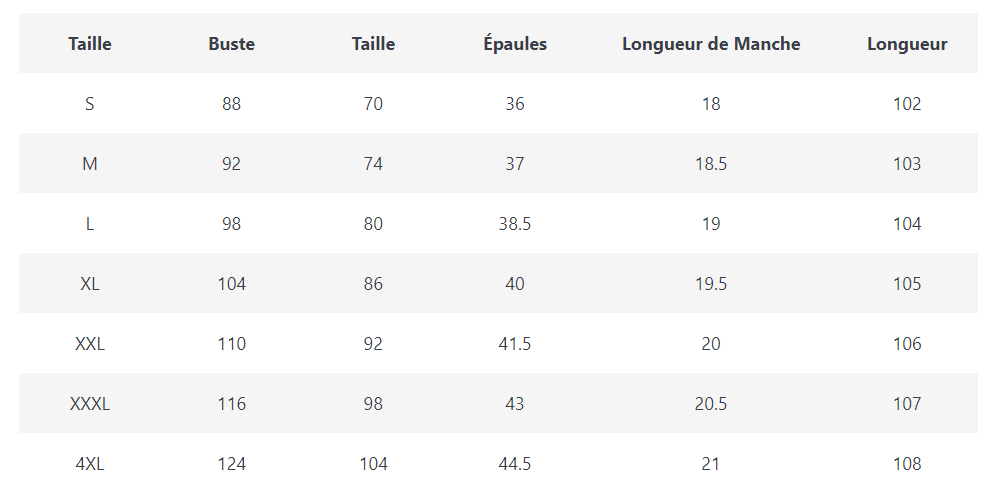997x502 pixels.
Task: Select the 4XL size row label
Action: point(90,464)
